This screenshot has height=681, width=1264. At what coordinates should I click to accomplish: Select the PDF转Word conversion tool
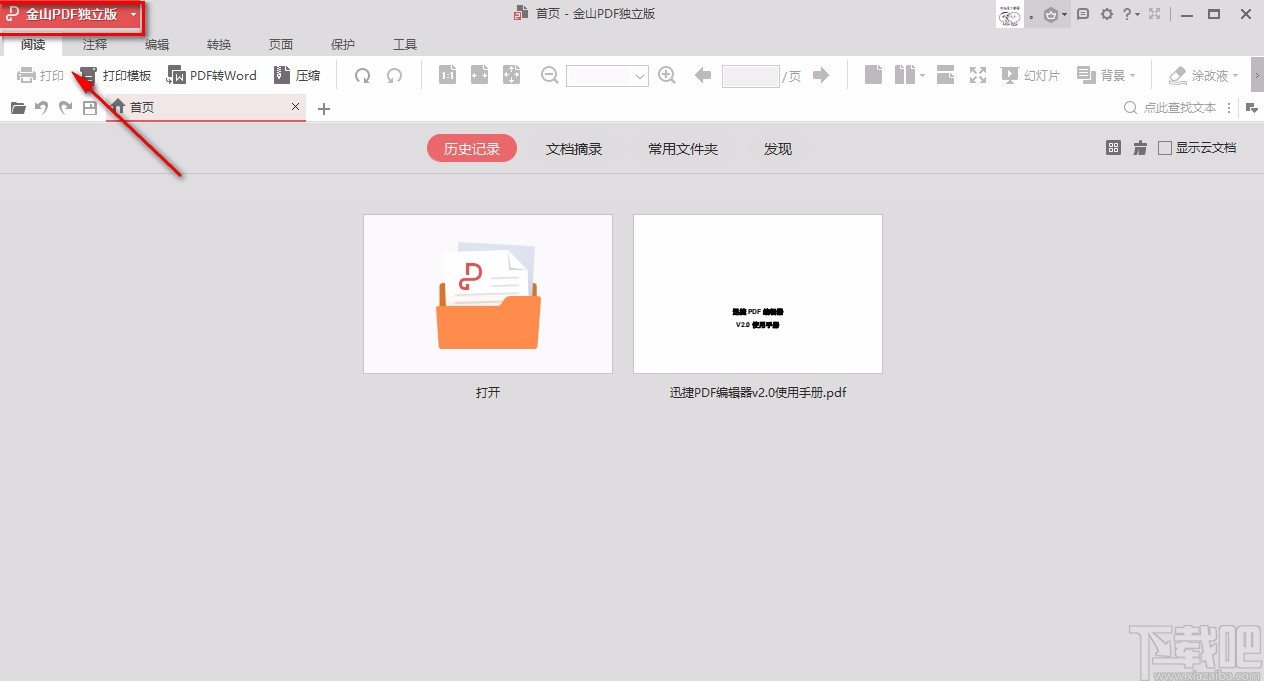click(211, 74)
